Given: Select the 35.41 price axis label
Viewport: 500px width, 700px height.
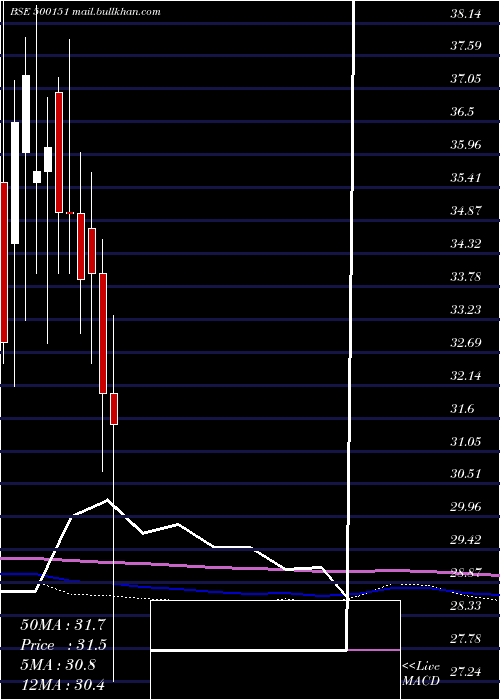Looking at the screenshot, I should coord(466,178).
